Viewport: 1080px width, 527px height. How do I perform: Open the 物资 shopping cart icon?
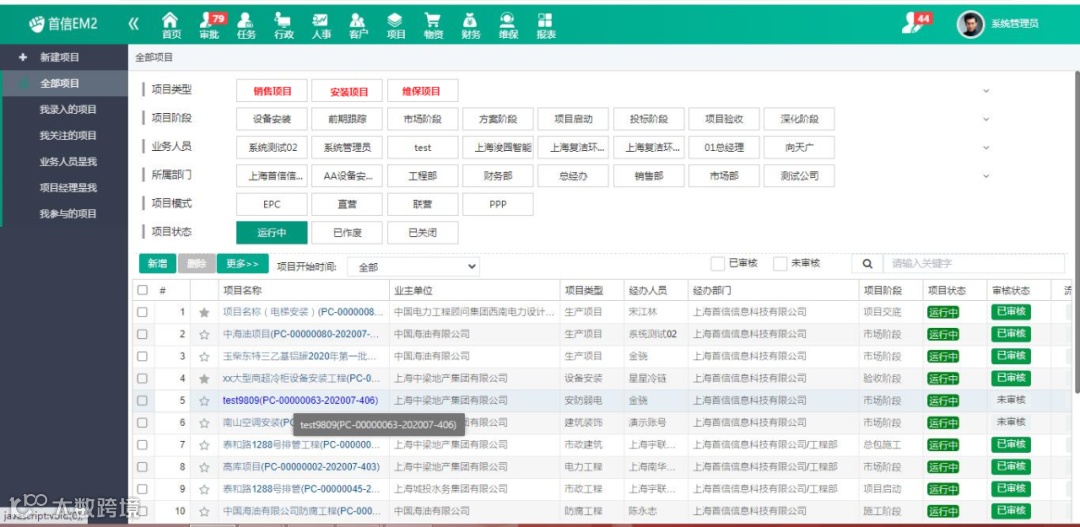[433, 25]
